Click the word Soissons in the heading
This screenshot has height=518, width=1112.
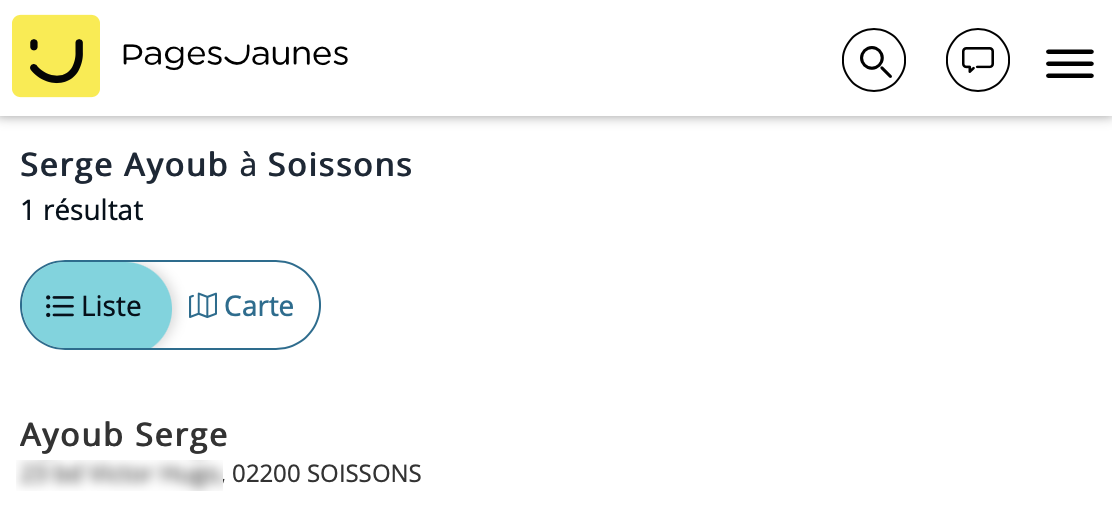click(x=340, y=165)
